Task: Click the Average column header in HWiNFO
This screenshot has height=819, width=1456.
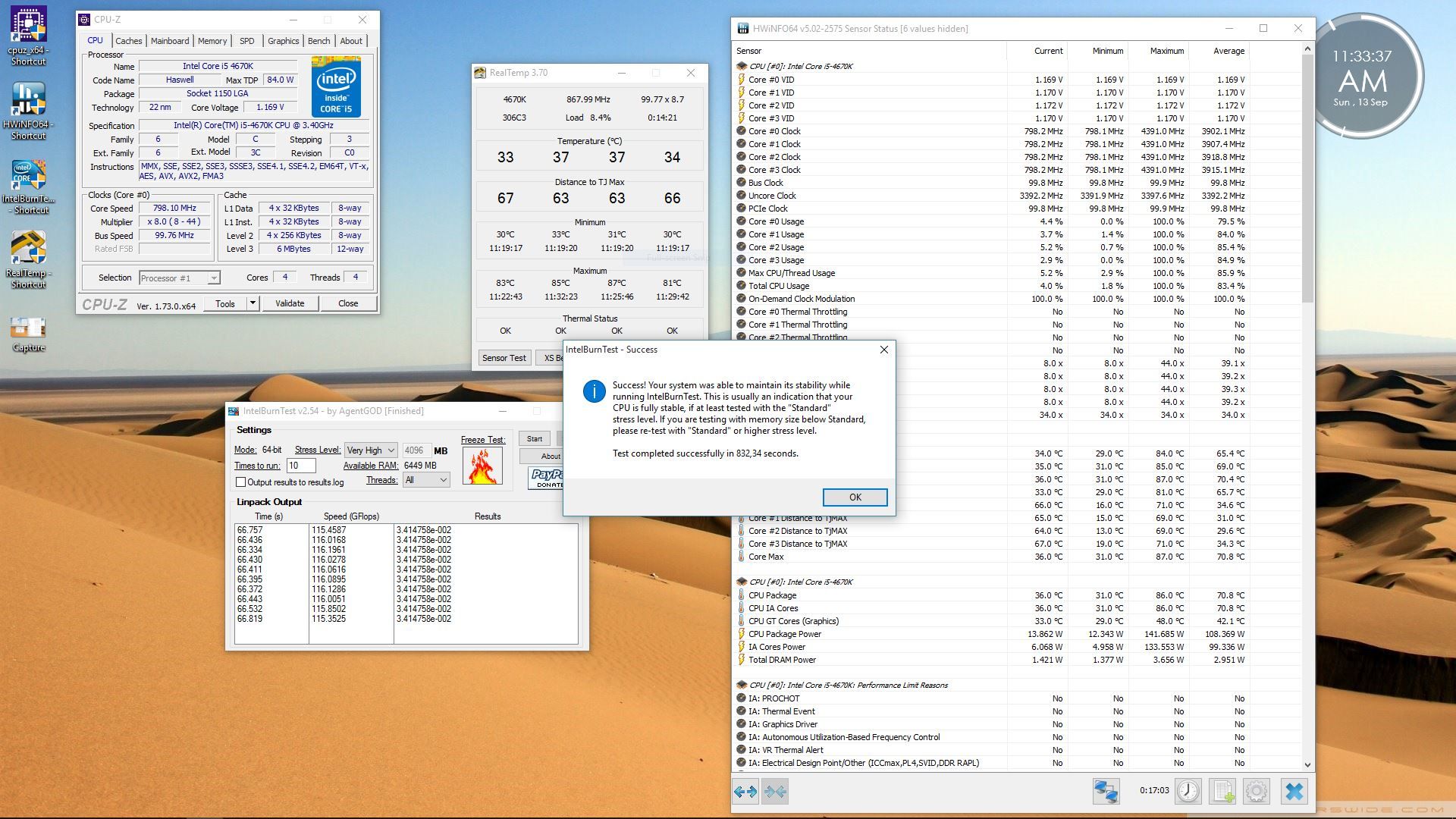Action: pos(1219,51)
